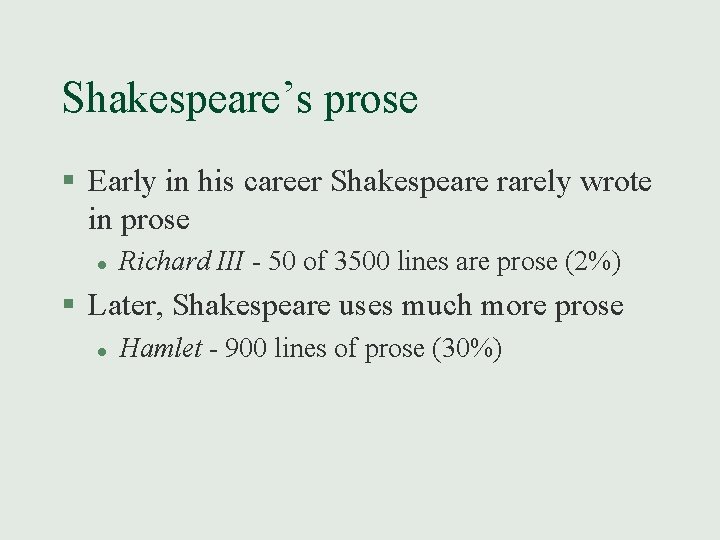
Task: Click the word 'prose' in the title
Action: (370, 100)
